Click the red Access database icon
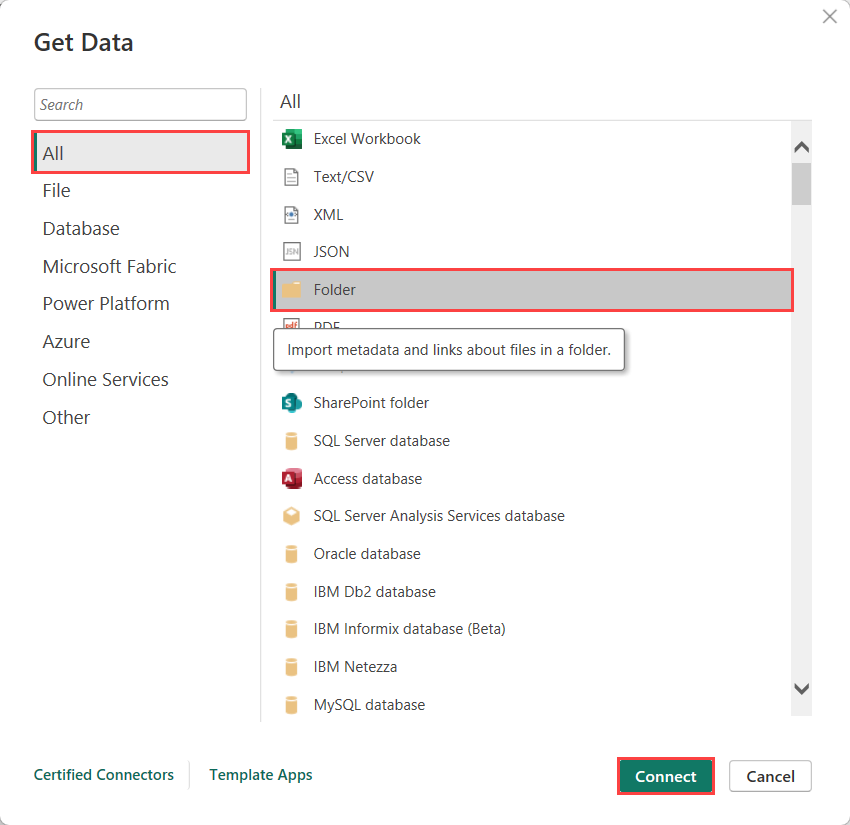Viewport: 850px width, 825px height. click(x=292, y=479)
